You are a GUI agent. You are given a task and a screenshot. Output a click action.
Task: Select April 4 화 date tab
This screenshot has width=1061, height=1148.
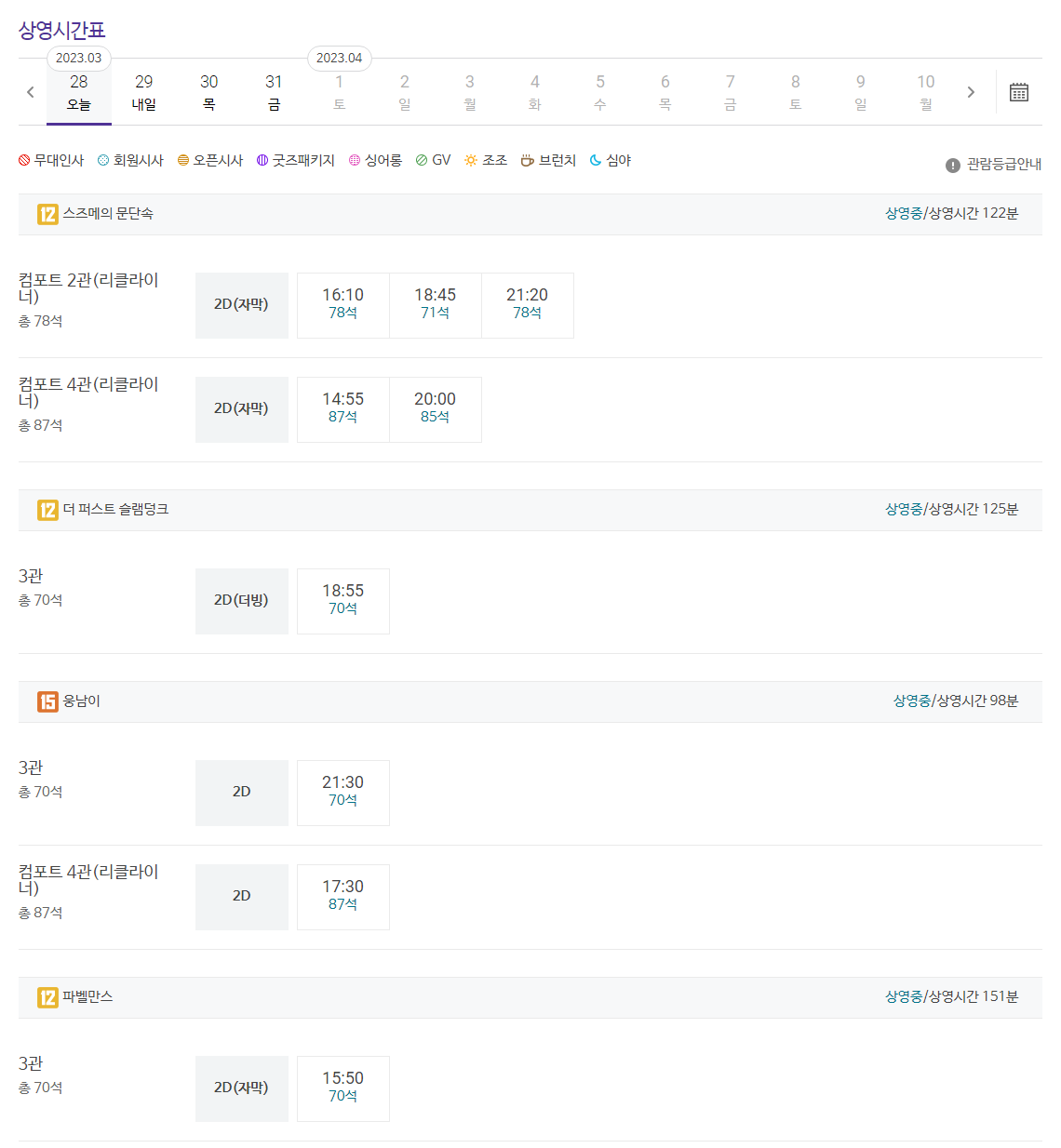(x=535, y=93)
